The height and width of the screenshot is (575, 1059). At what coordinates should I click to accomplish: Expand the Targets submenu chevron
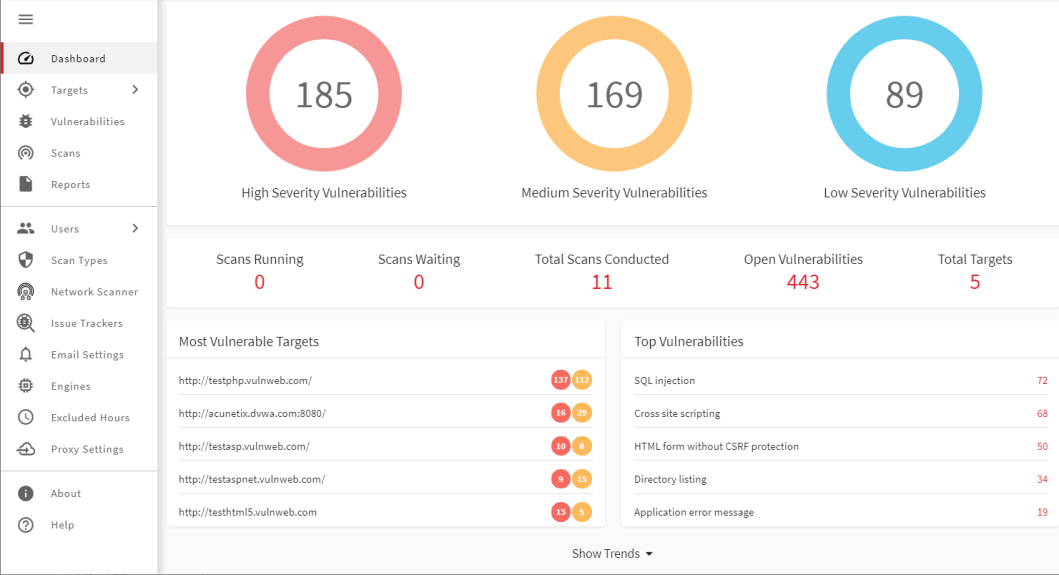pyautogui.click(x=135, y=90)
